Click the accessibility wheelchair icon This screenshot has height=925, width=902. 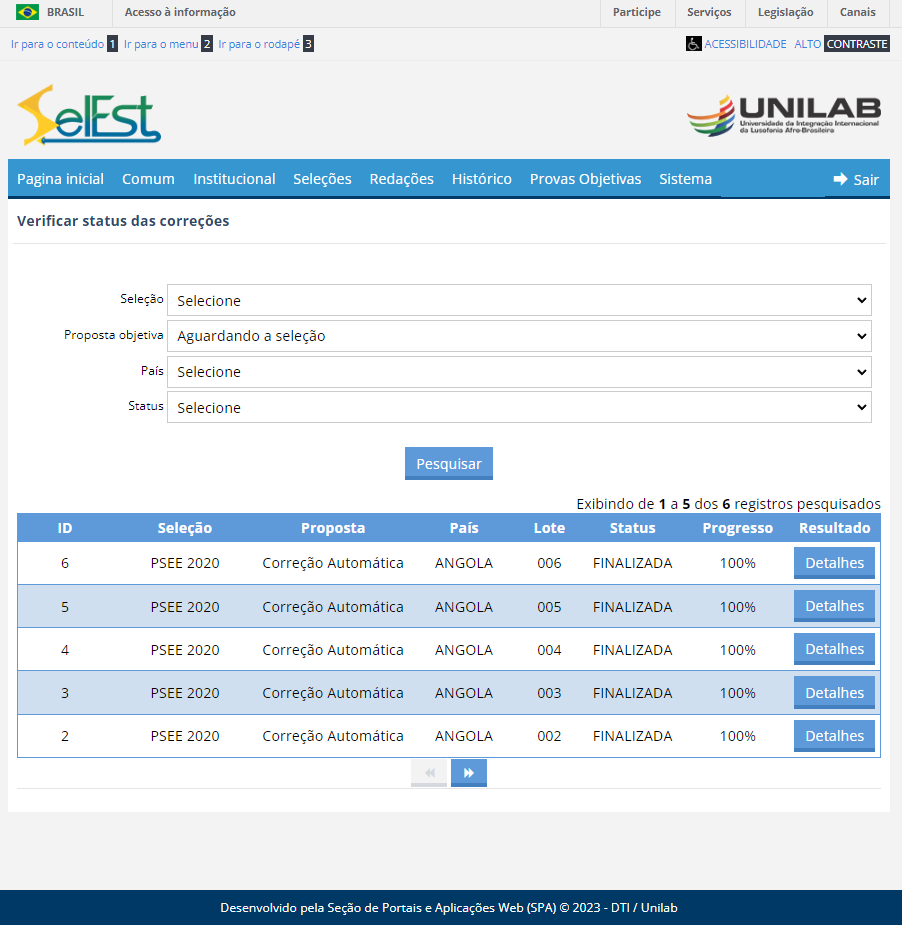(692, 44)
